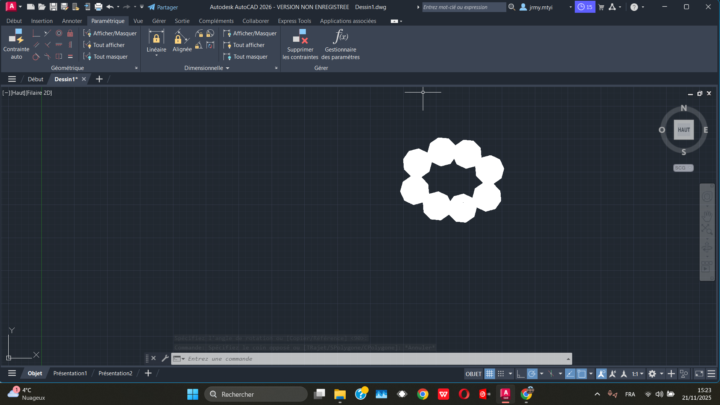Open the Gestionnaire des paramètres
The width and height of the screenshot is (720, 405).
click(340, 44)
